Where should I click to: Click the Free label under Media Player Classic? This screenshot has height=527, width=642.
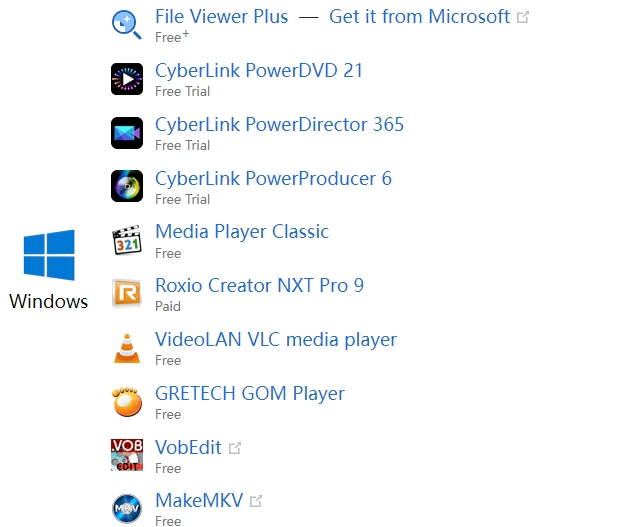[168, 253]
